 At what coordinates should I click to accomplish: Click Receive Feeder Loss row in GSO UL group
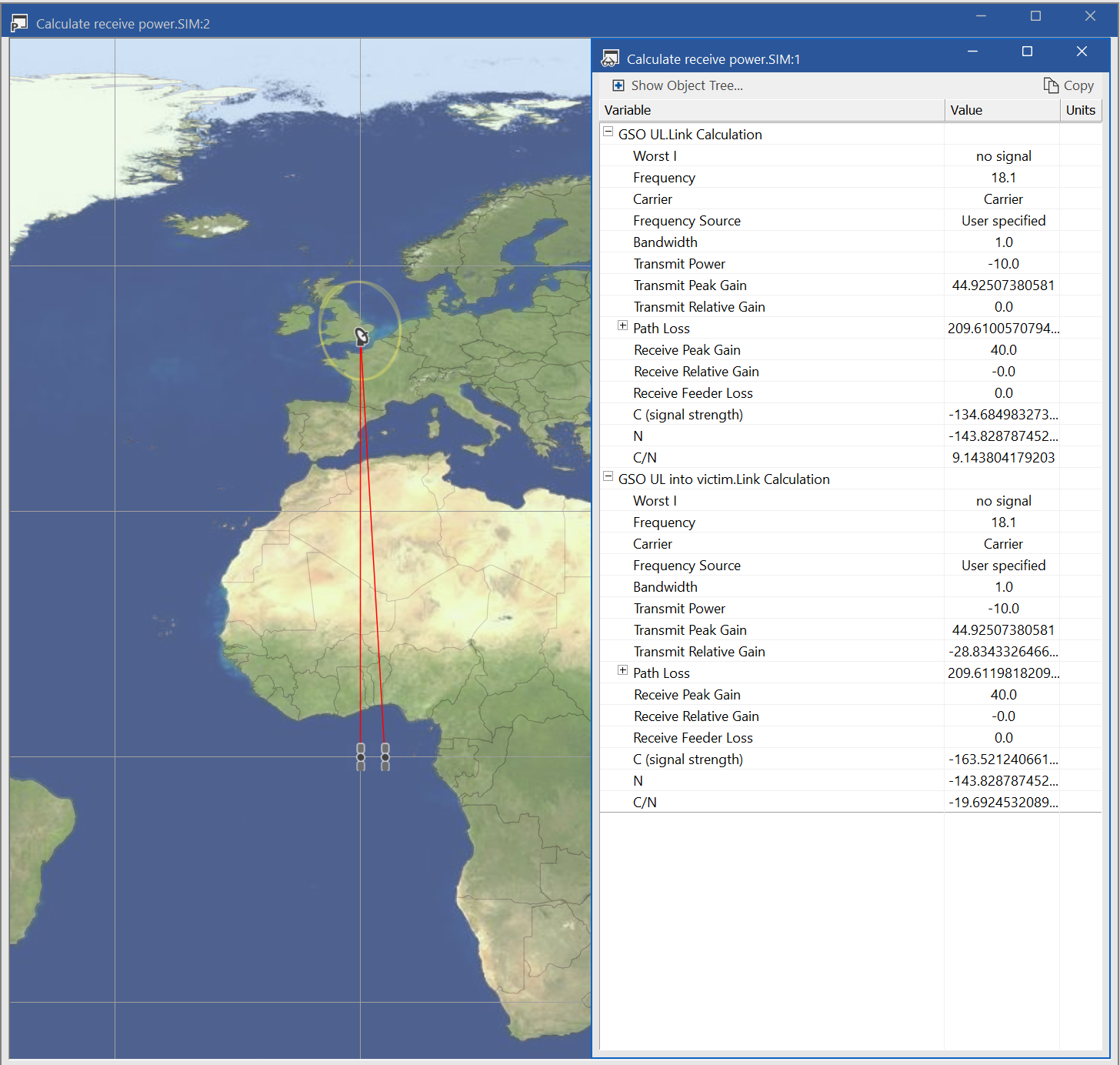[850, 392]
